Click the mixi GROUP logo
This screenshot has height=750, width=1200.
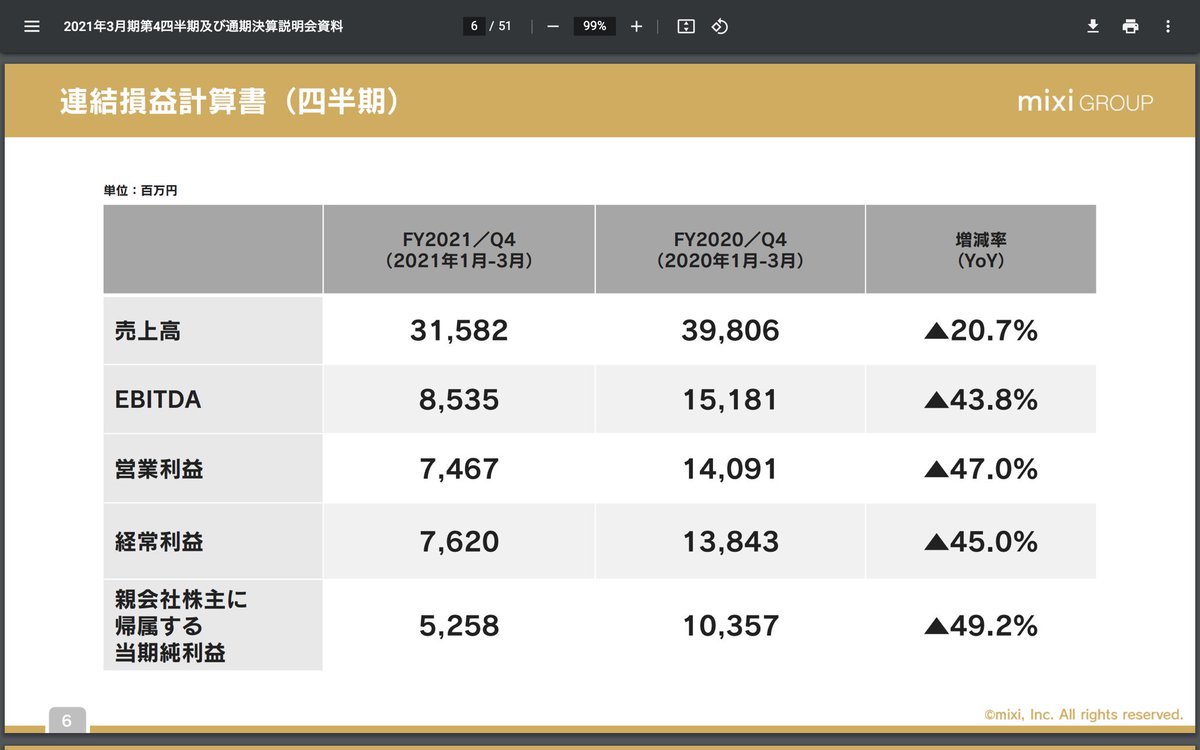1085,102
